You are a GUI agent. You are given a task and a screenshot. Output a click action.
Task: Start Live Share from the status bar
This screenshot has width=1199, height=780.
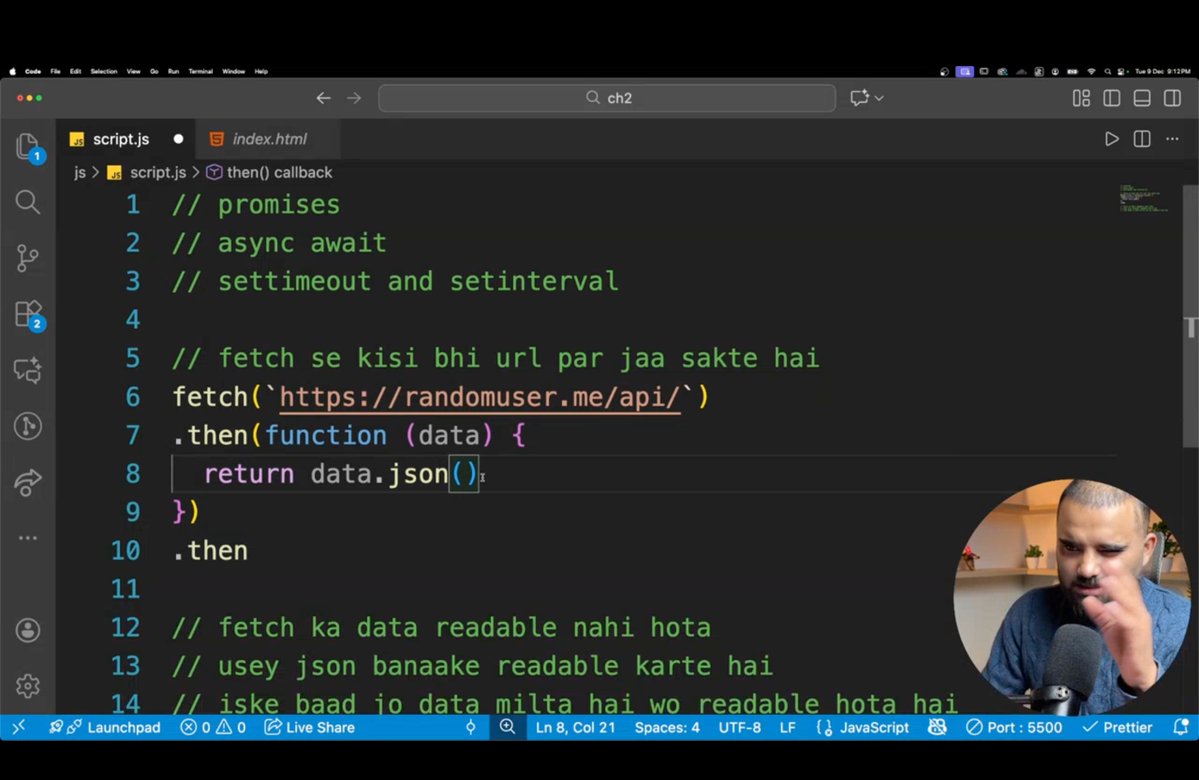309,727
